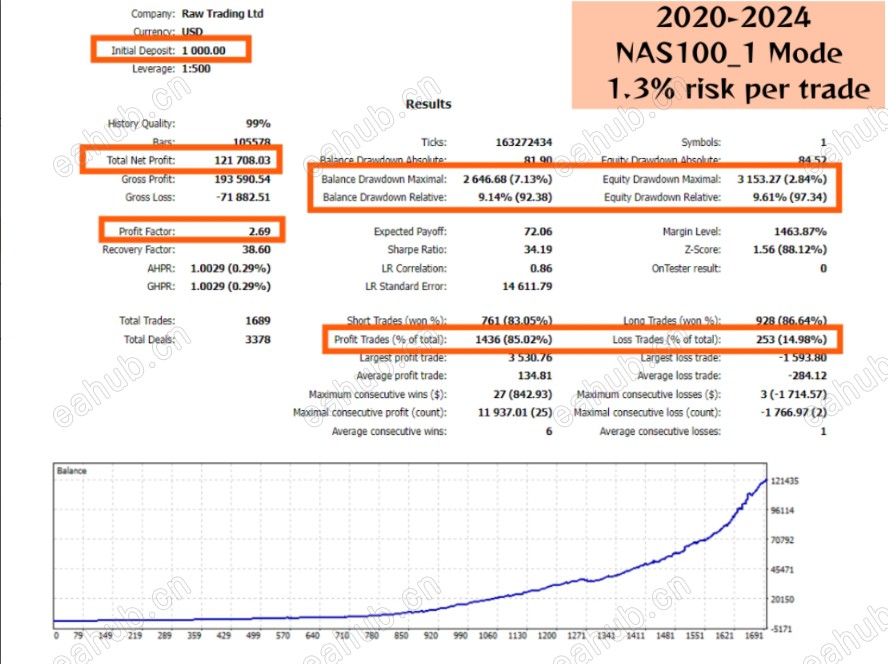888x664 pixels.
Task: Select Balance Drawdown Maximal value 2 646.68 (7.13%)
Action: (507, 179)
